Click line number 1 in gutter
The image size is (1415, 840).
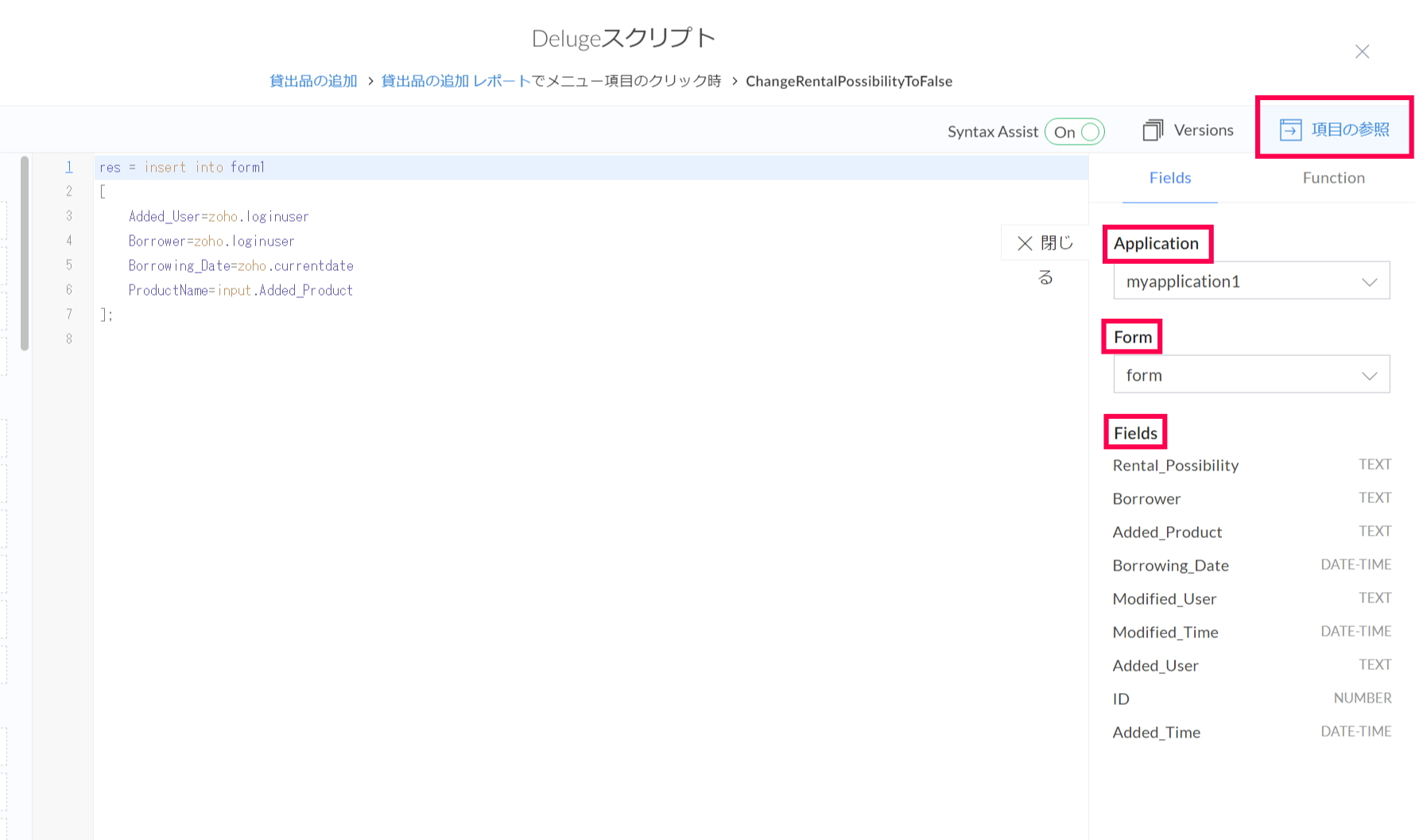[69, 167]
